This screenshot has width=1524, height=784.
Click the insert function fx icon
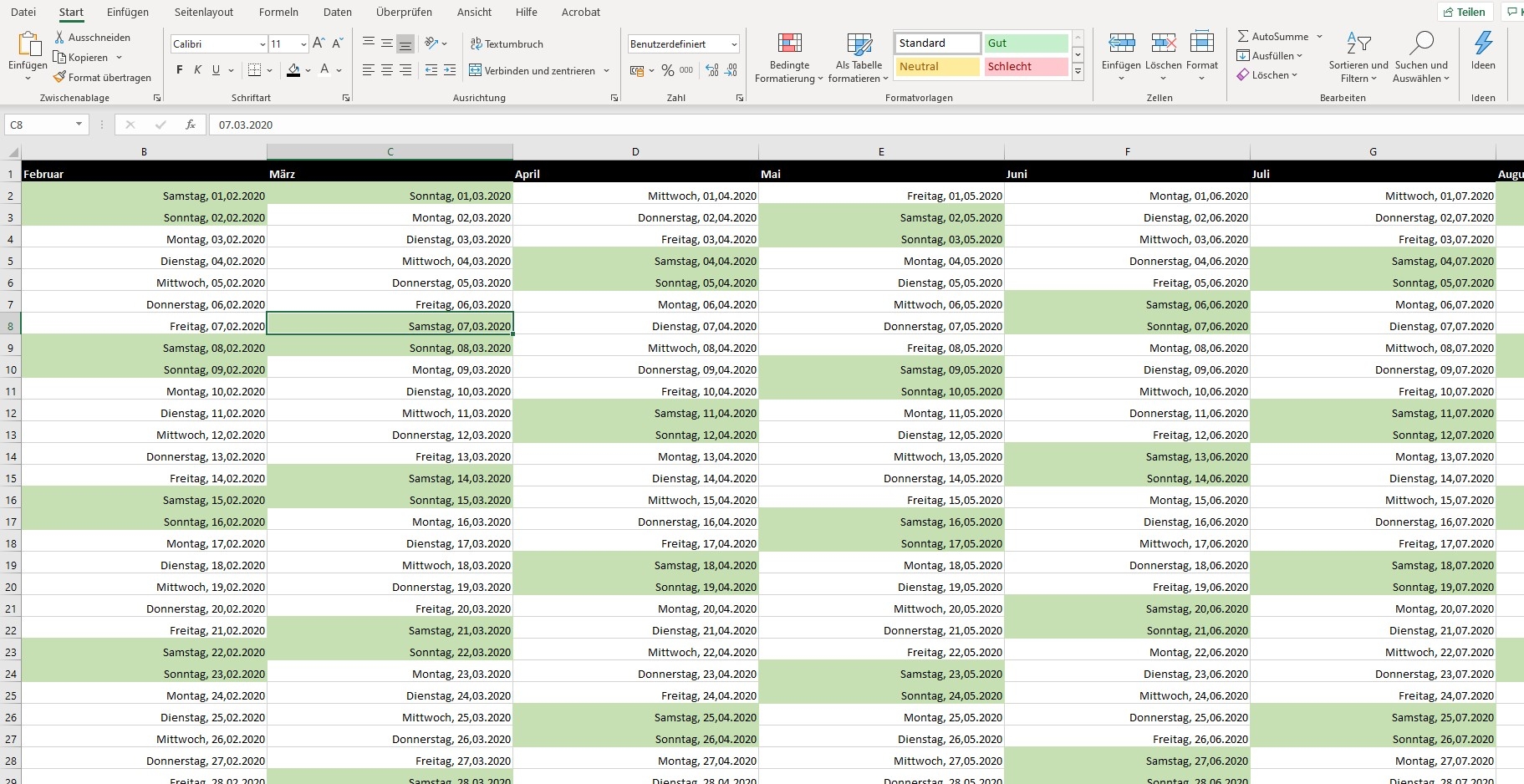pyautogui.click(x=191, y=125)
